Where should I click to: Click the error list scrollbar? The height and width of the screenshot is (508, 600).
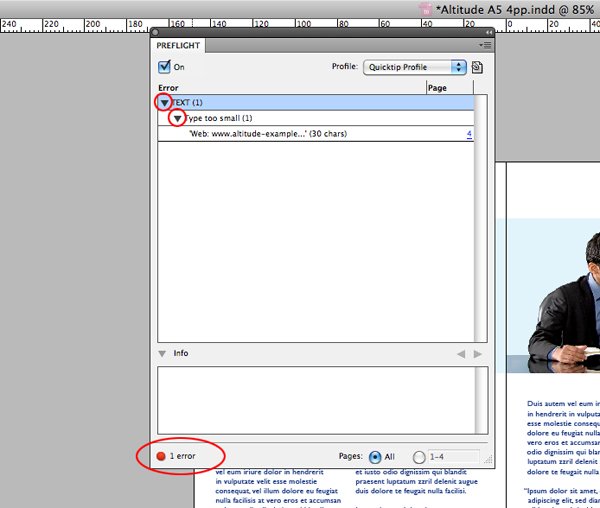[x=481, y=218]
